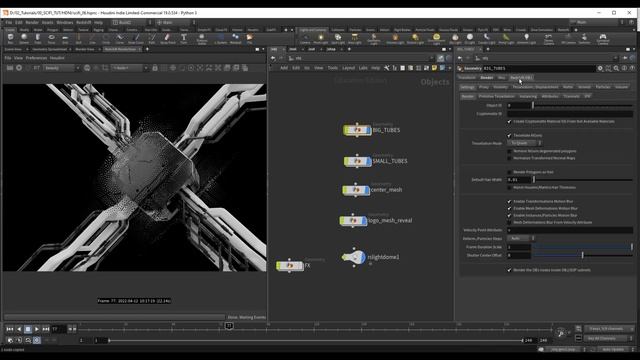This screenshot has width=640, height=360.
Task: Click the rslightdome1 light node icon
Action: tap(353, 257)
